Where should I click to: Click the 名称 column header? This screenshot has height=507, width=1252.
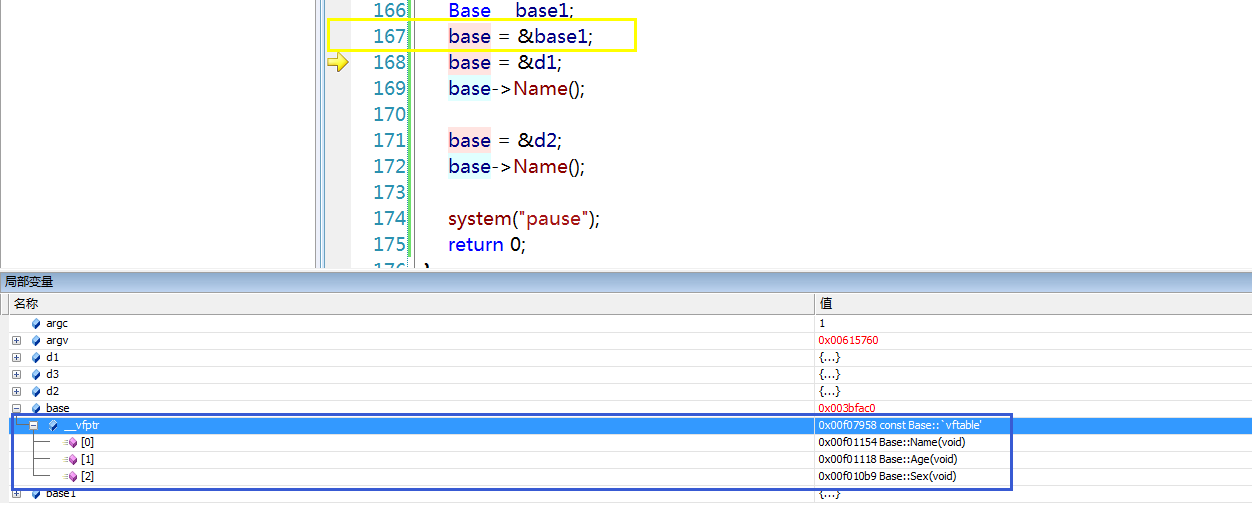(411, 303)
